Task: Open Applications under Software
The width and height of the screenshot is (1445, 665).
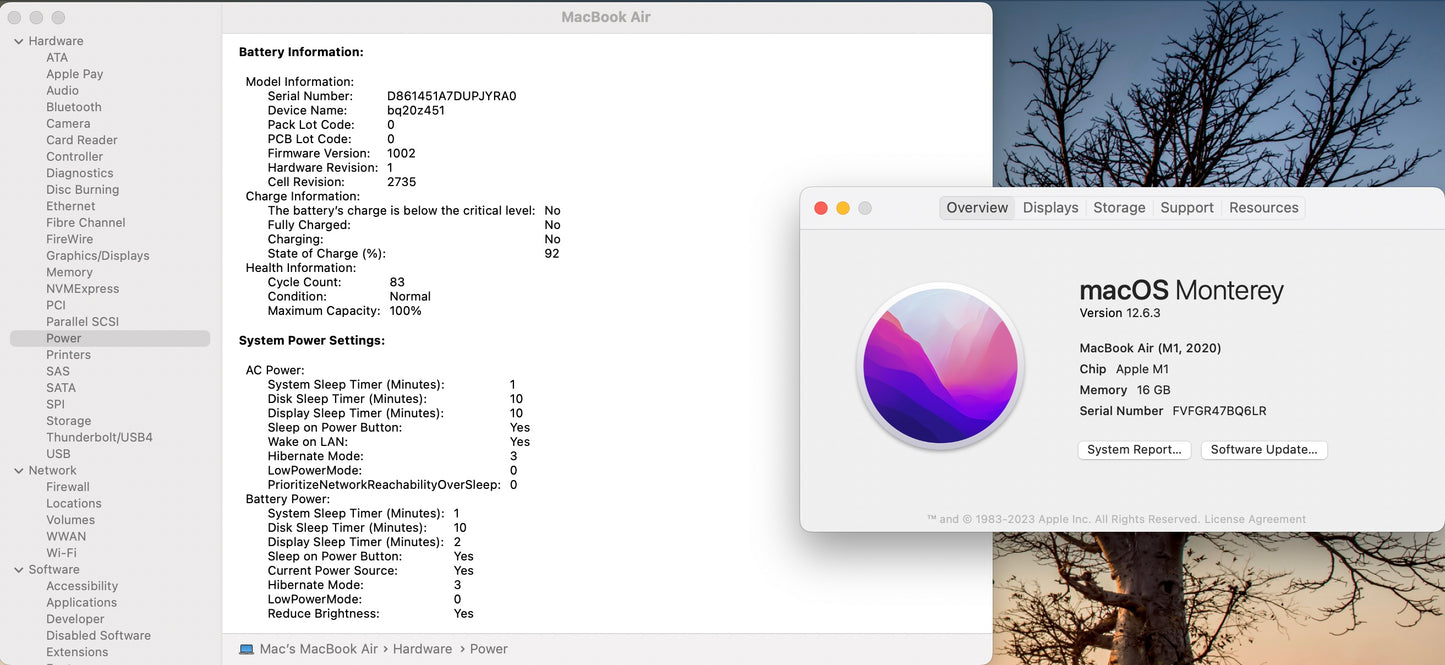Action: (x=81, y=603)
